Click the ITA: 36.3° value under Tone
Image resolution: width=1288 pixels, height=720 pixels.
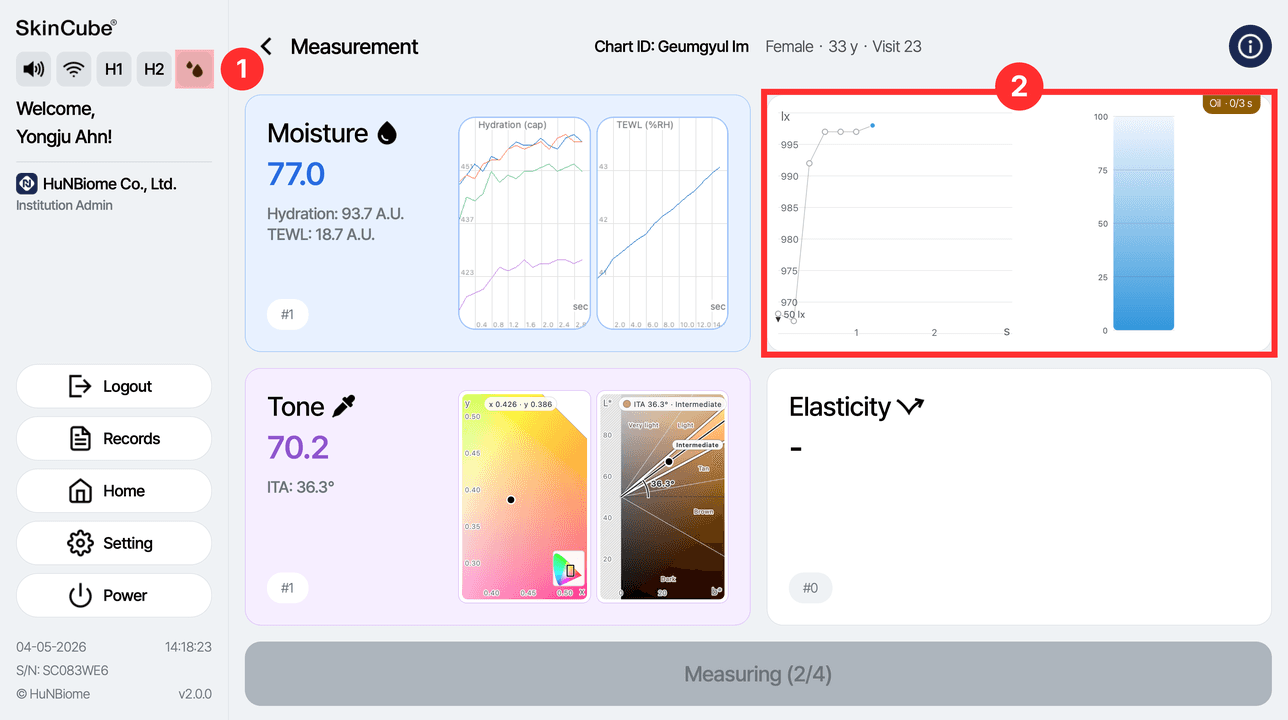301,488
